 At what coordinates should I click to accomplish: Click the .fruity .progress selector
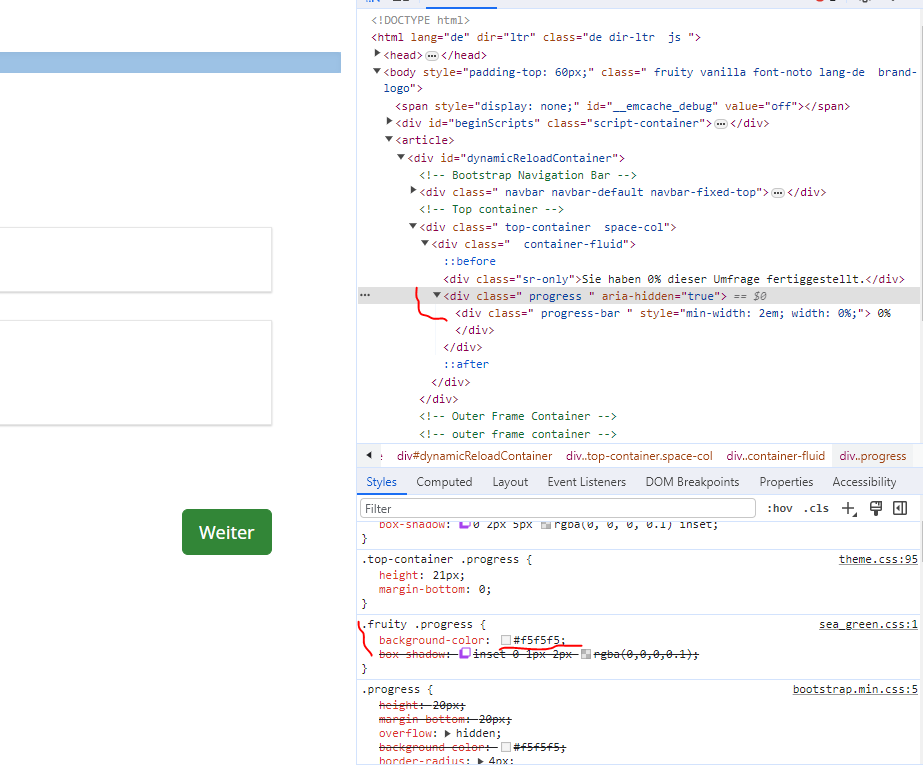point(417,624)
